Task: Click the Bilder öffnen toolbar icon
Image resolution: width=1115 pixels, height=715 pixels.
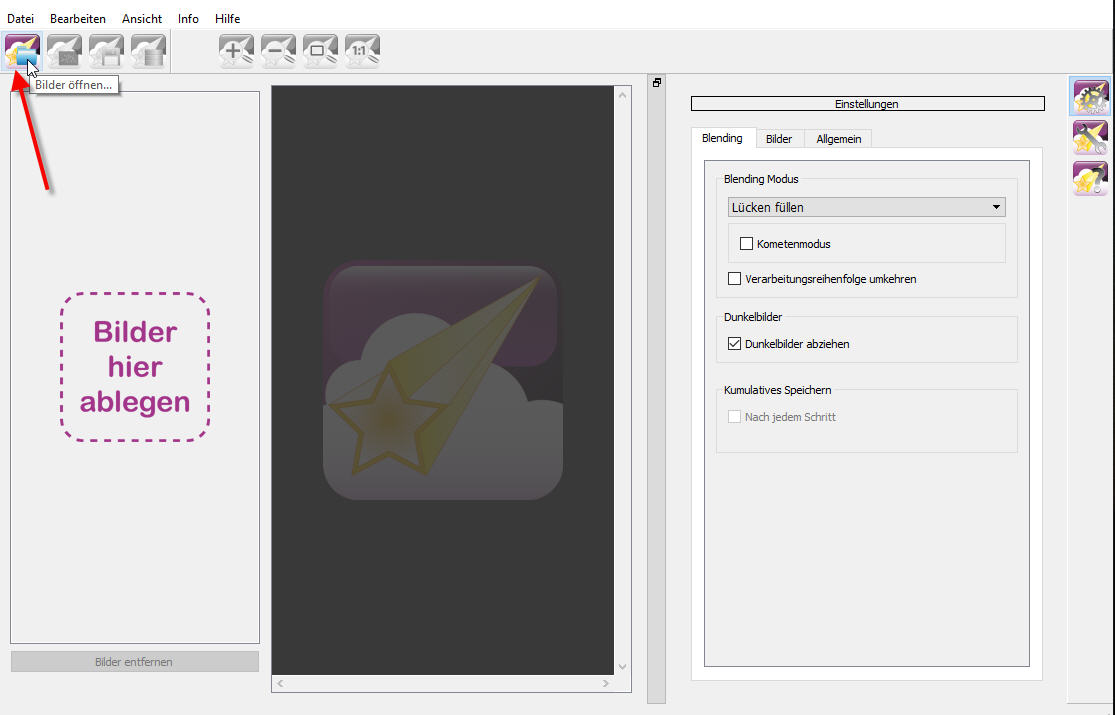Action: tap(22, 51)
